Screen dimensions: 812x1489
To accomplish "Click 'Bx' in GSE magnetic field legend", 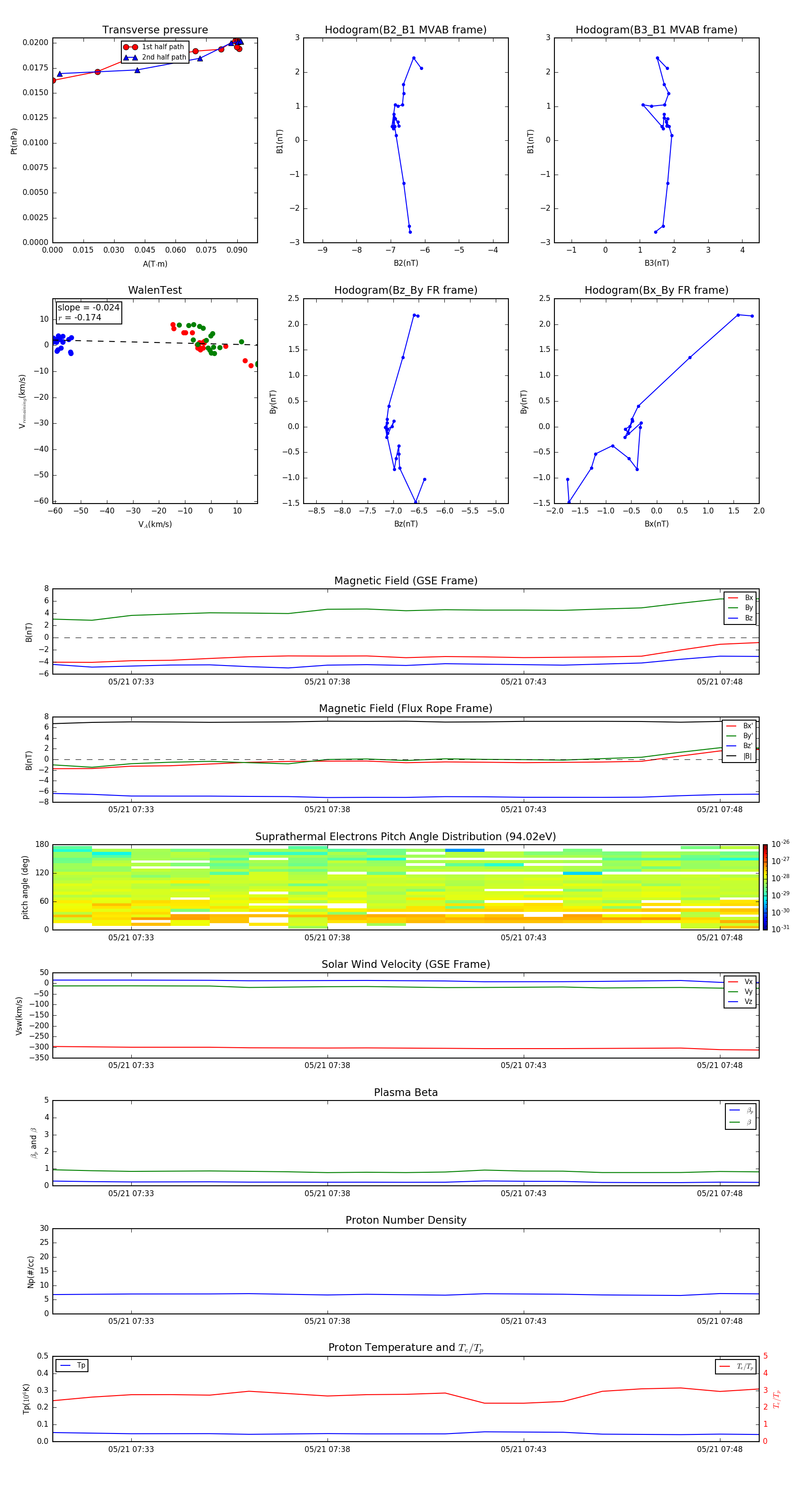I will [741, 598].
